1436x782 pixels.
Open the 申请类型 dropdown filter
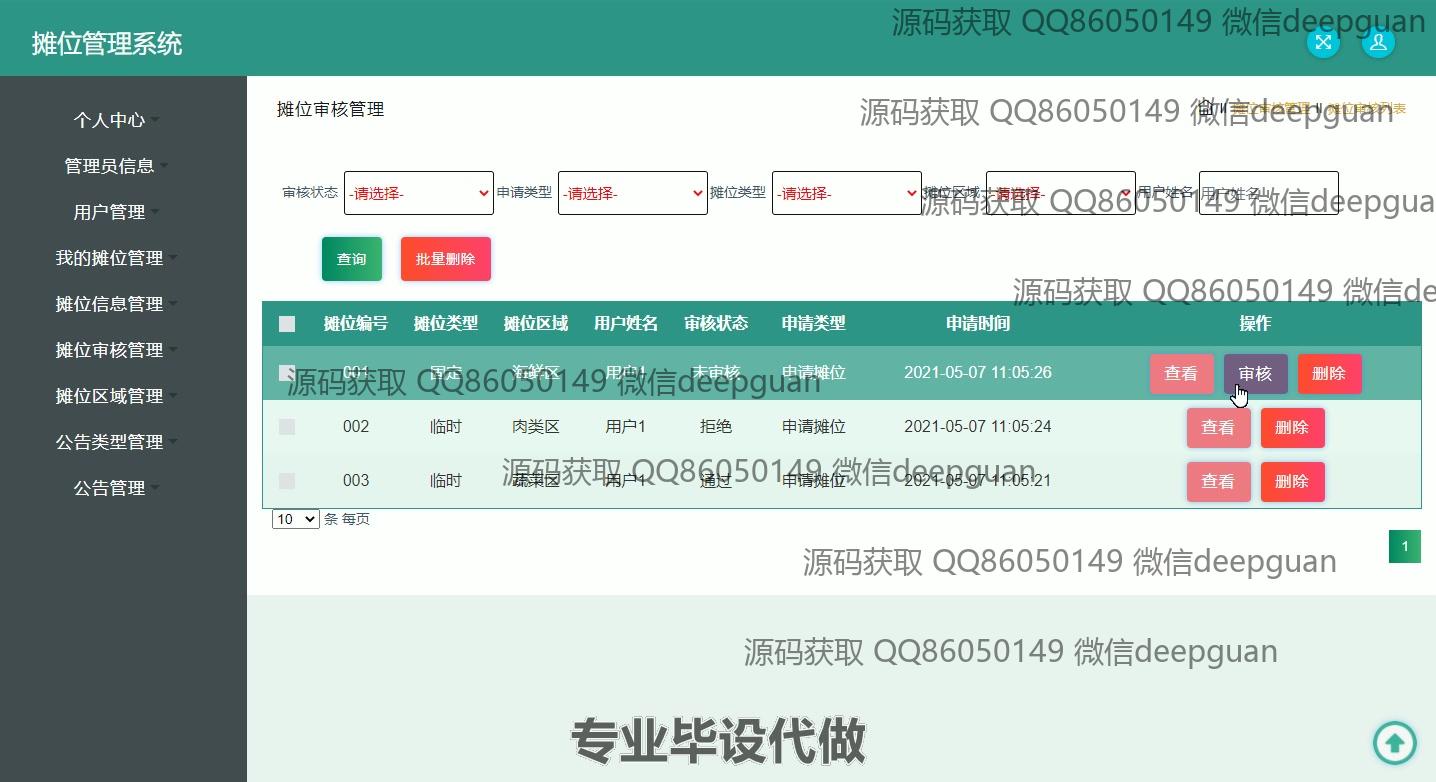632,193
